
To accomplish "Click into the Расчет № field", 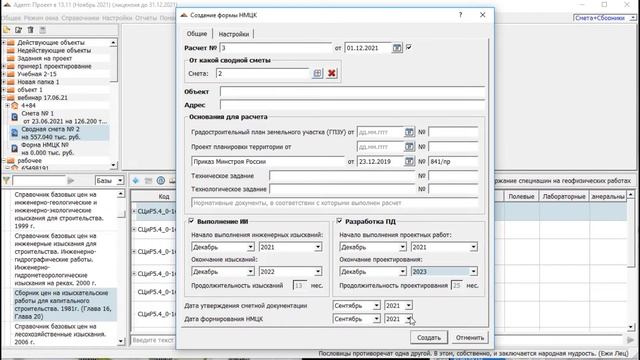I will [276, 48].
